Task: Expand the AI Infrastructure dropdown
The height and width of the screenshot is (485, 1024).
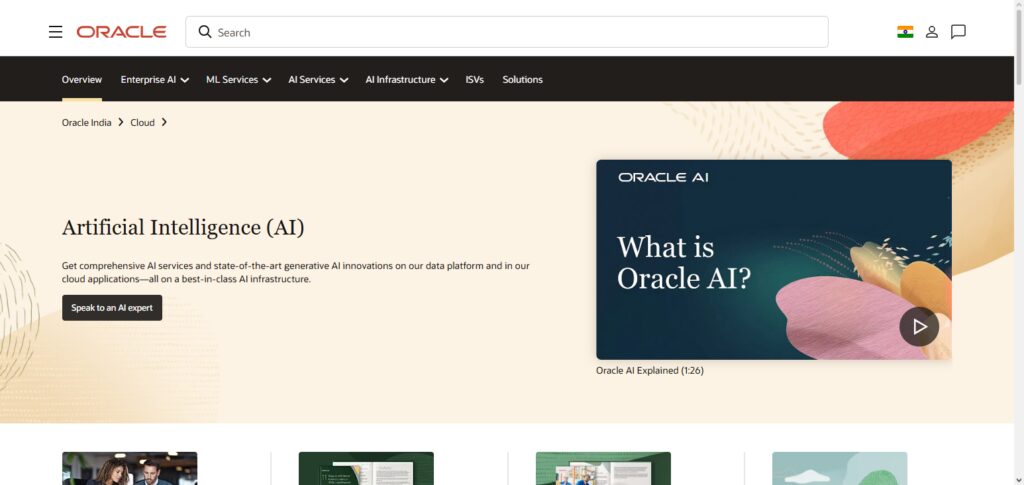Action: 407,80
